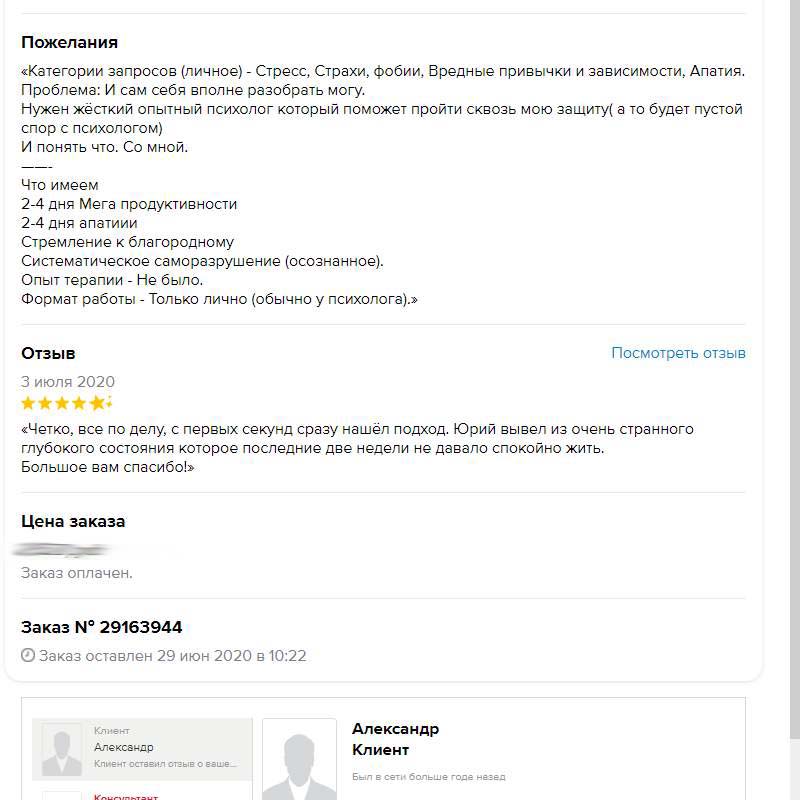Click the last half-filled rating star

99,404
